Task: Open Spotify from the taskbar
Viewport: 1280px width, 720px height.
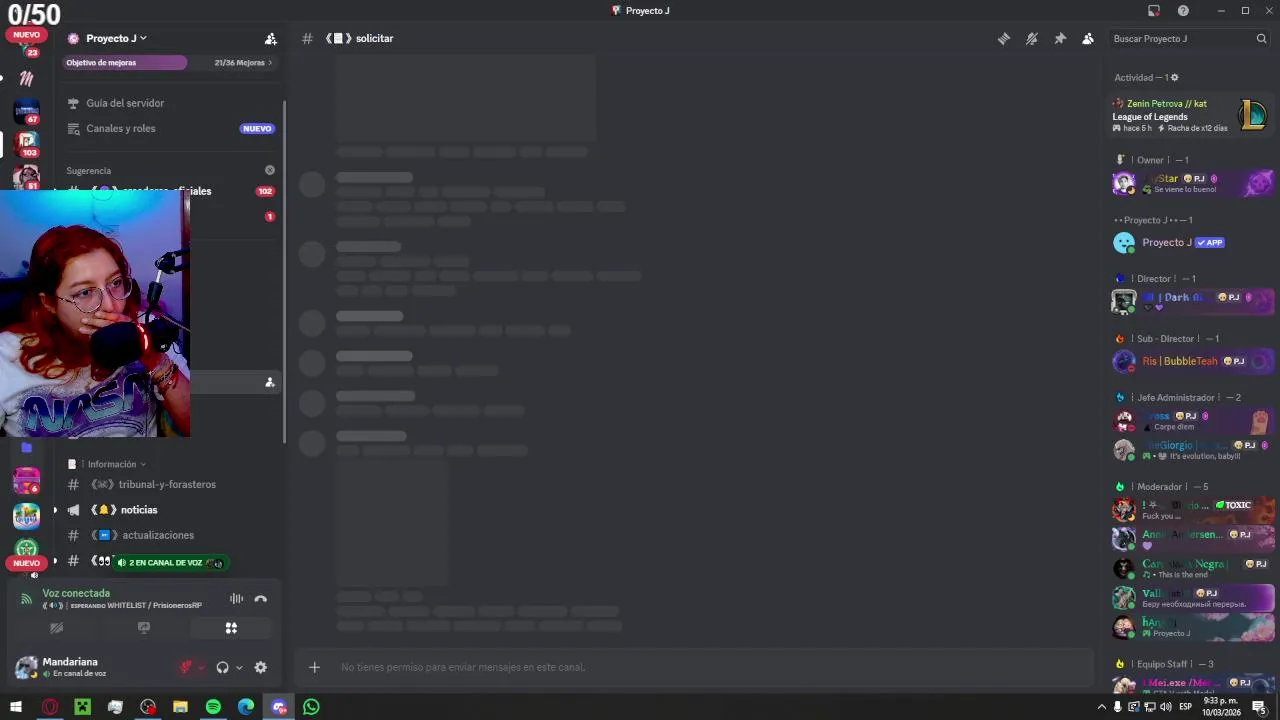Action: (x=213, y=707)
